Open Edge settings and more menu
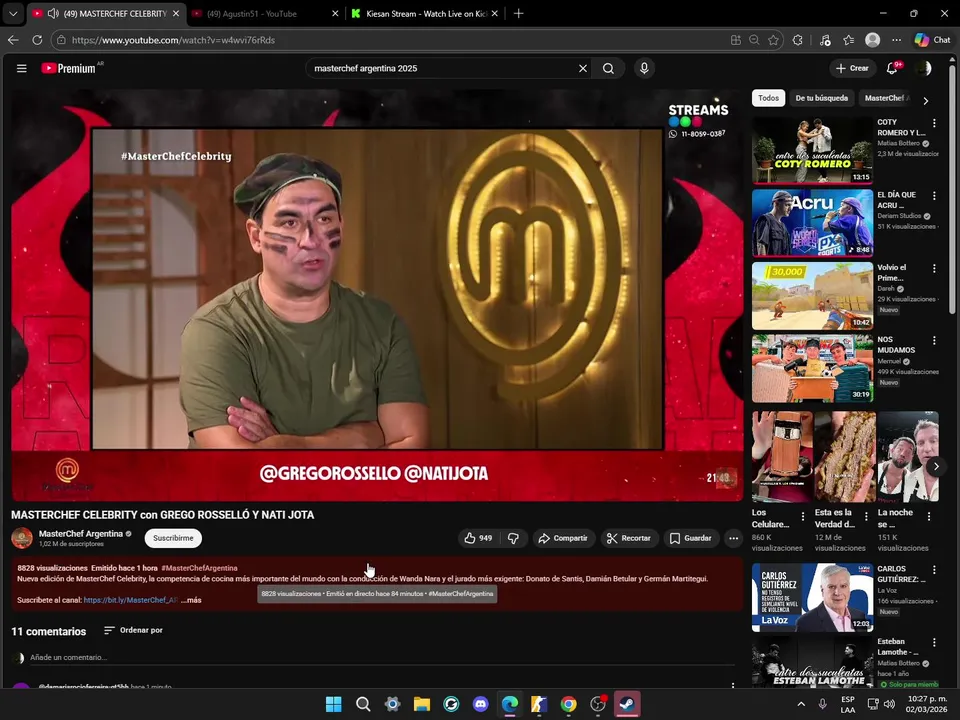This screenshot has width=960, height=720. click(896, 40)
